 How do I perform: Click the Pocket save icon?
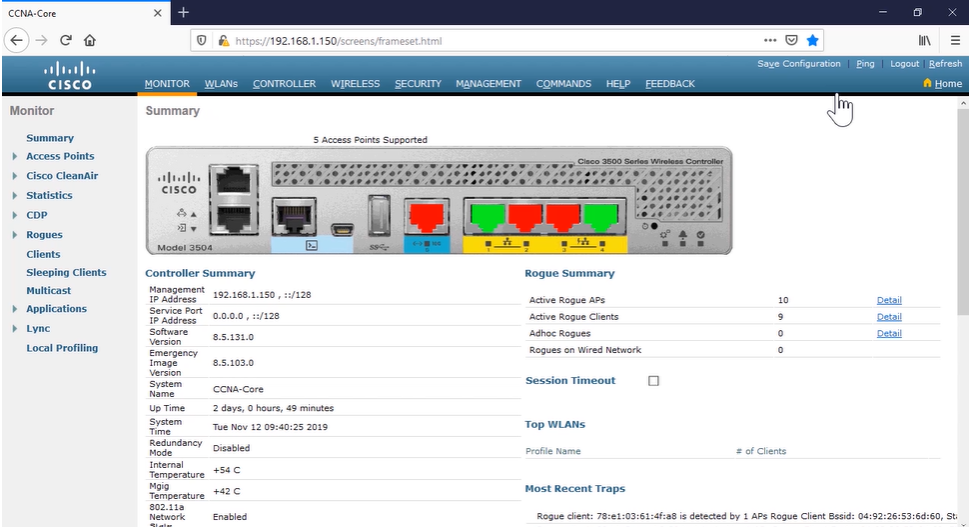point(791,41)
